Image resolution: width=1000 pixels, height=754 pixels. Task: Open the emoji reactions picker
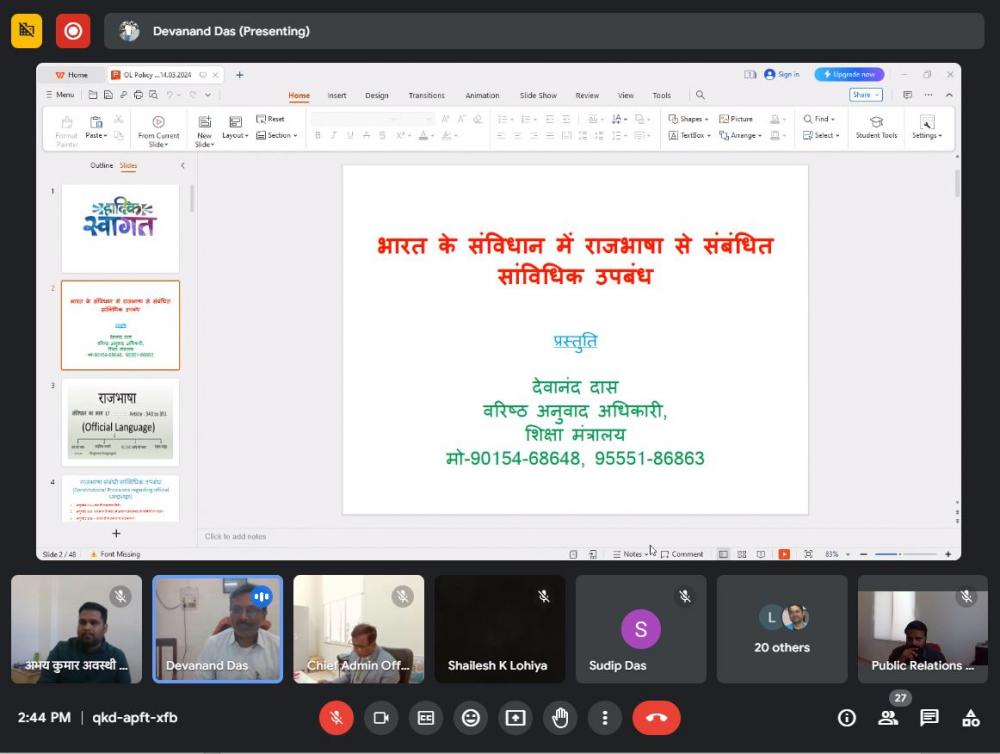click(x=470, y=717)
